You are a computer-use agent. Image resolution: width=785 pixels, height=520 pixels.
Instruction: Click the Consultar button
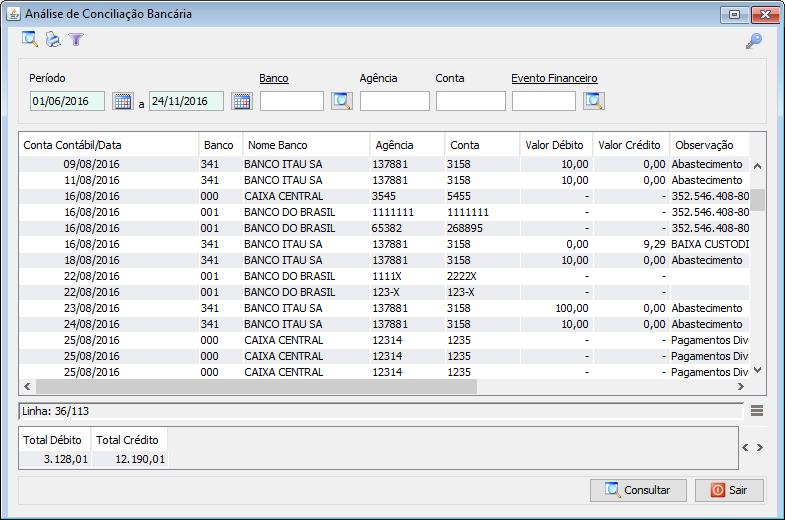click(x=638, y=490)
